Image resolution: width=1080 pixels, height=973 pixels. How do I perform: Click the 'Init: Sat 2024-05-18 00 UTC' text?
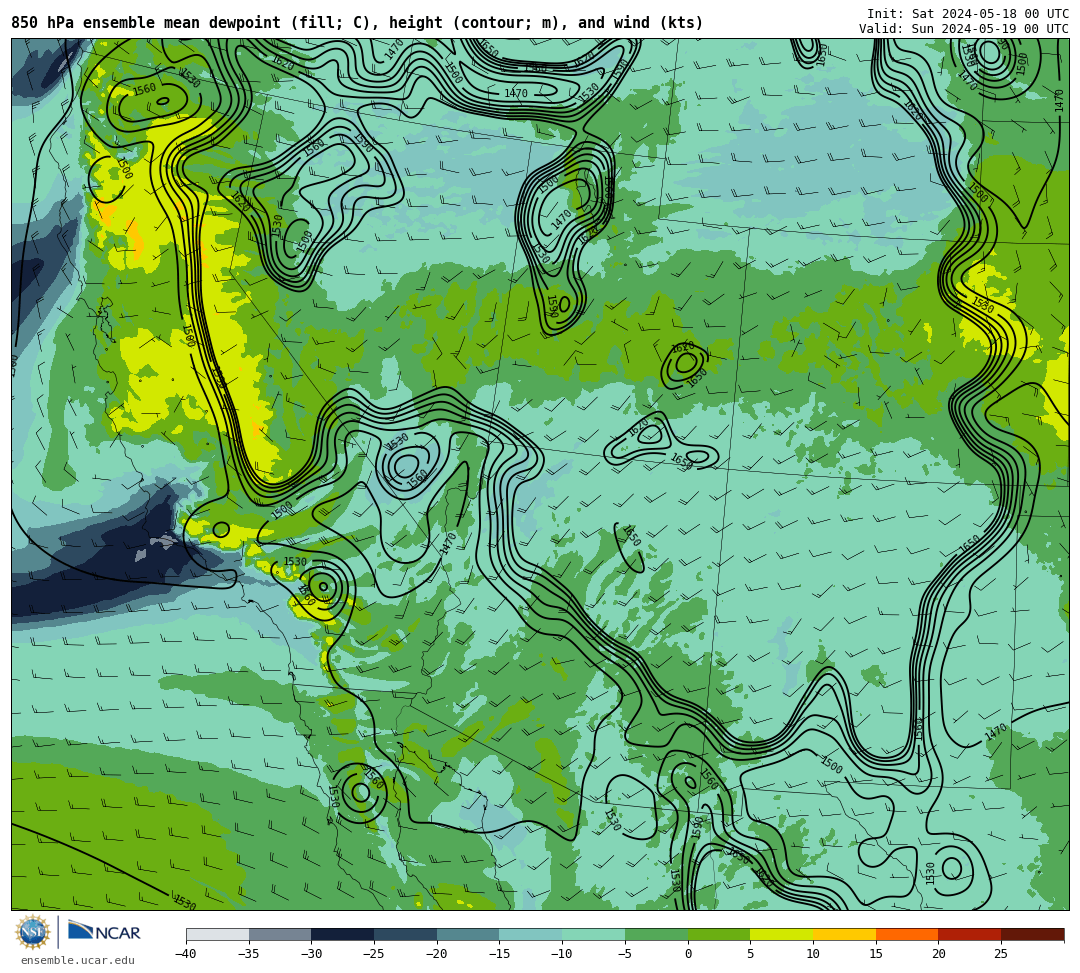click(968, 14)
